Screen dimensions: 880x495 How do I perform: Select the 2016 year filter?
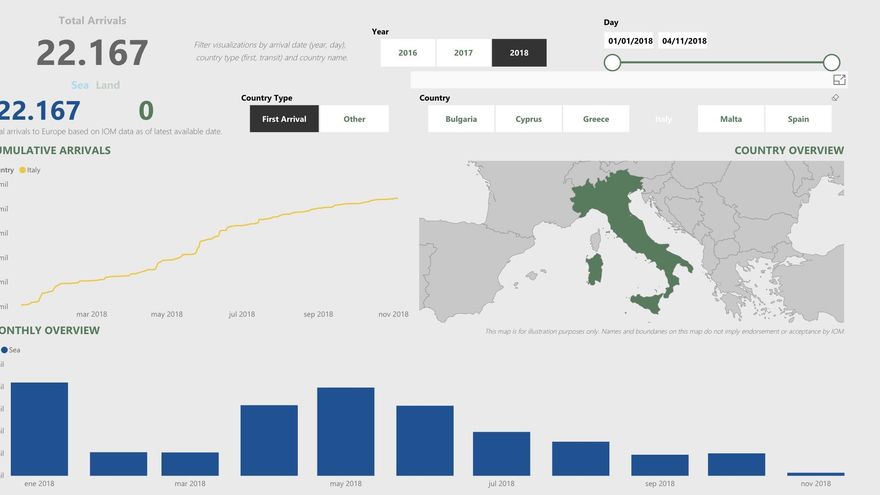[x=408, y=53]
